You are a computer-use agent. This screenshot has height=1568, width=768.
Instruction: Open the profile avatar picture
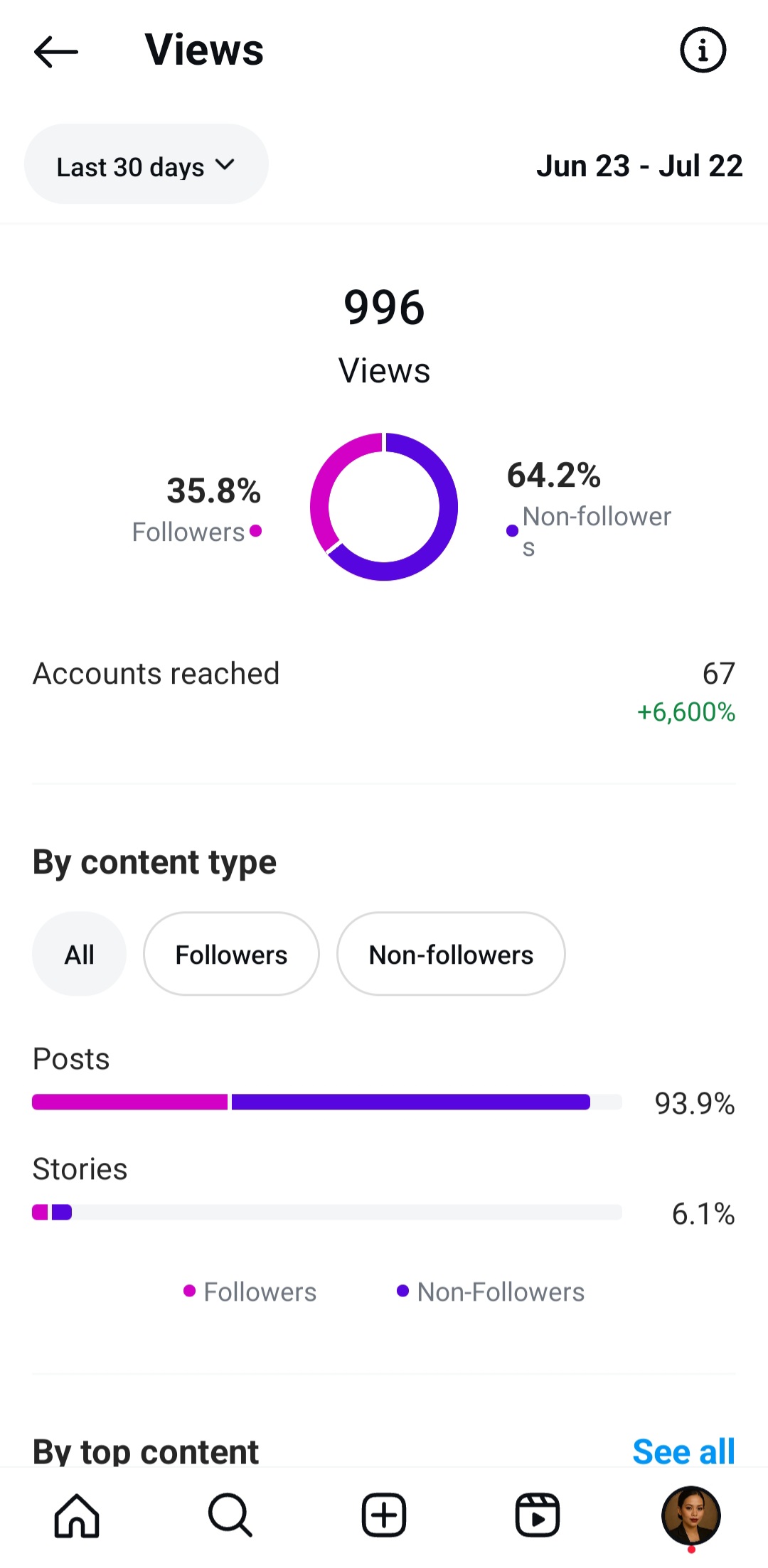click(691, 1515)
